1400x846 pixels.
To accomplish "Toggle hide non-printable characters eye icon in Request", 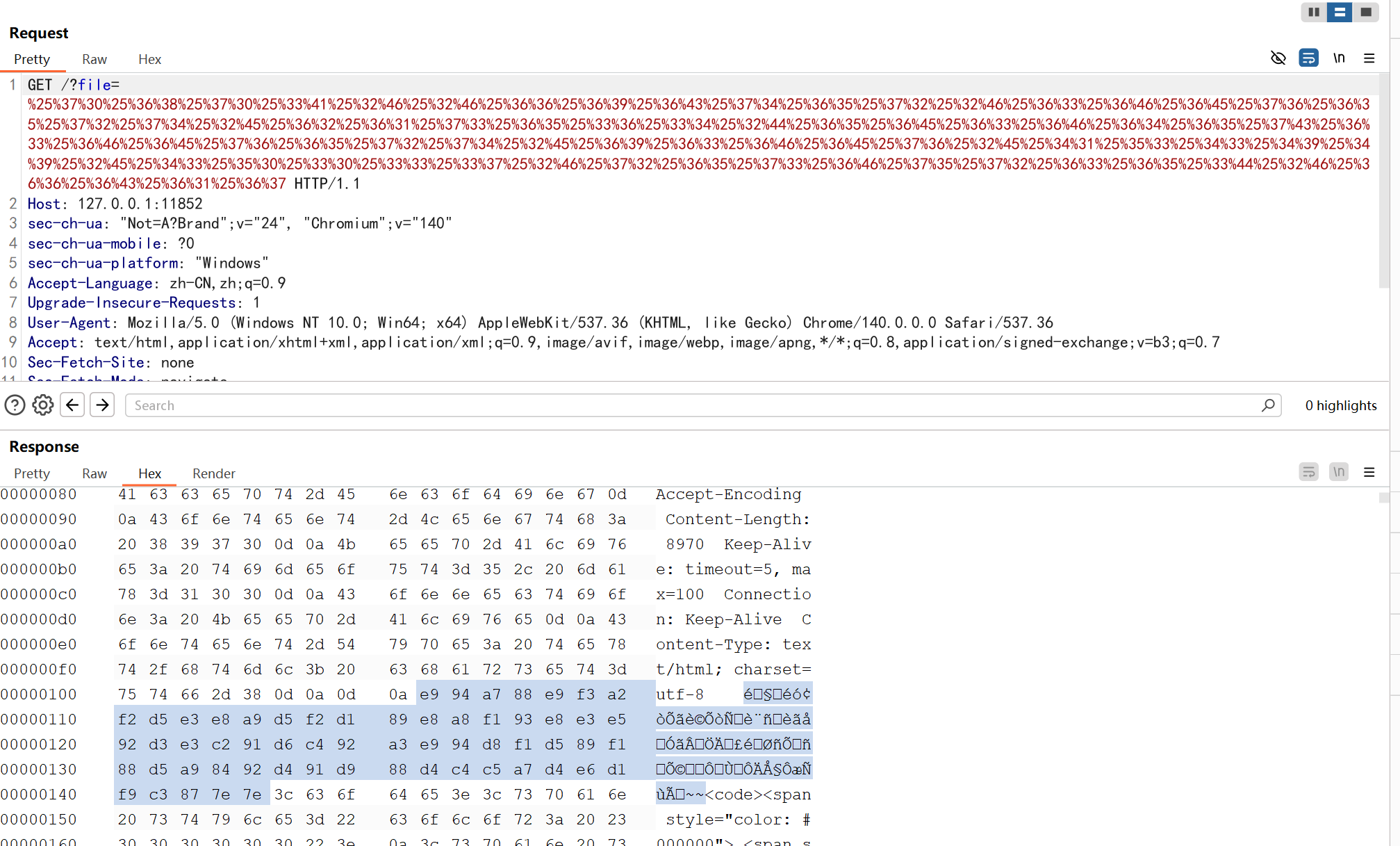I will [1278, 58].
